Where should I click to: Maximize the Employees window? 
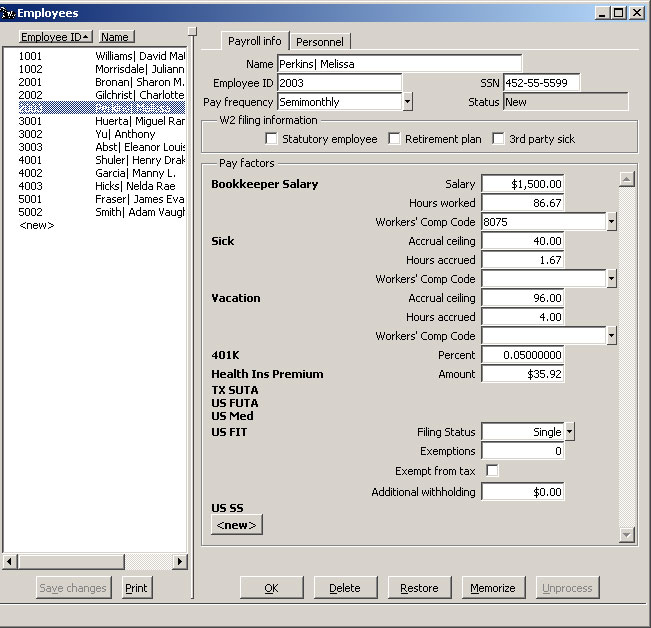click(x=619, y=13)
